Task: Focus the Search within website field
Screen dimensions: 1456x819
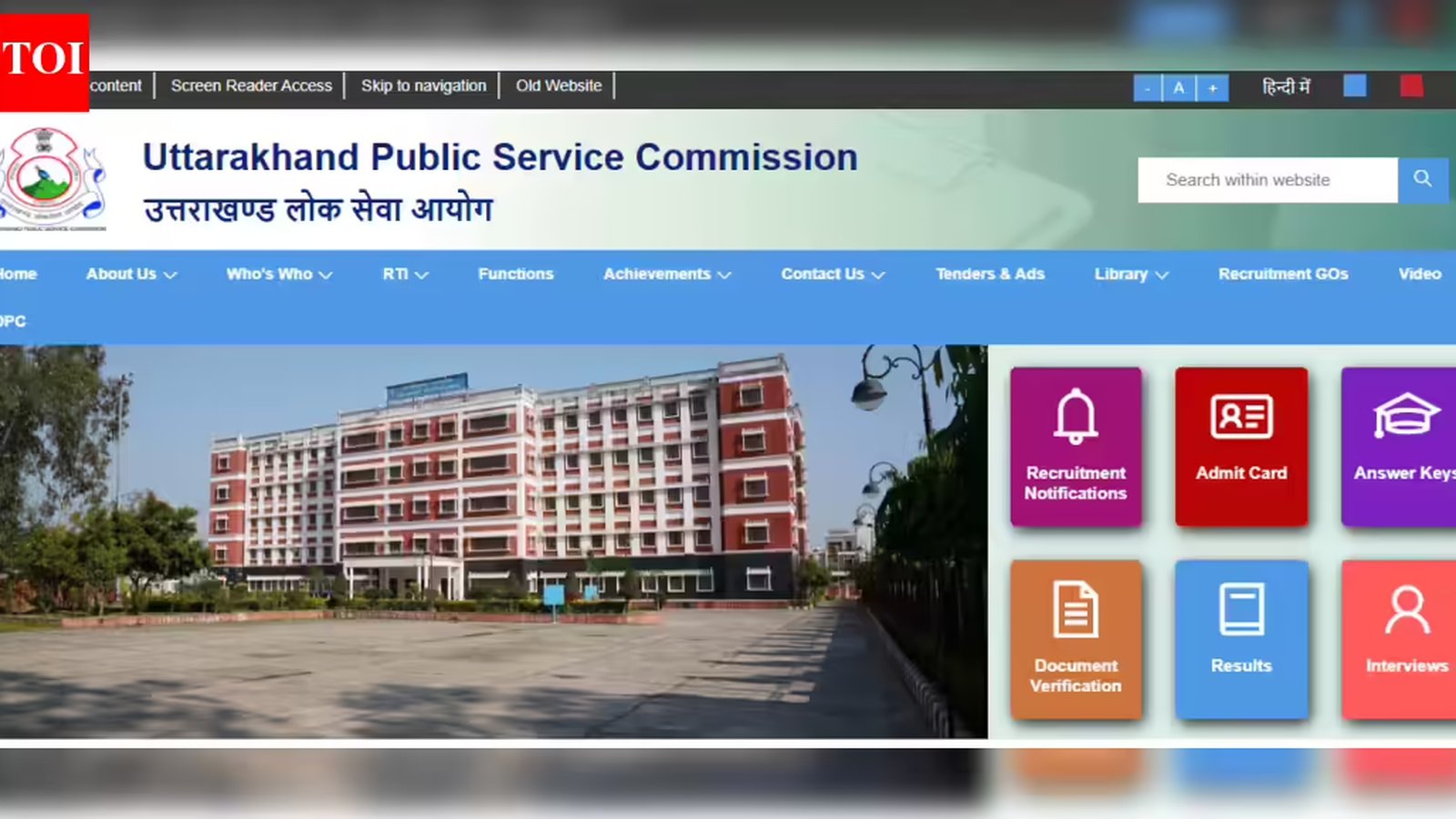Action: pyautogui.click(x=1268, y=180)
